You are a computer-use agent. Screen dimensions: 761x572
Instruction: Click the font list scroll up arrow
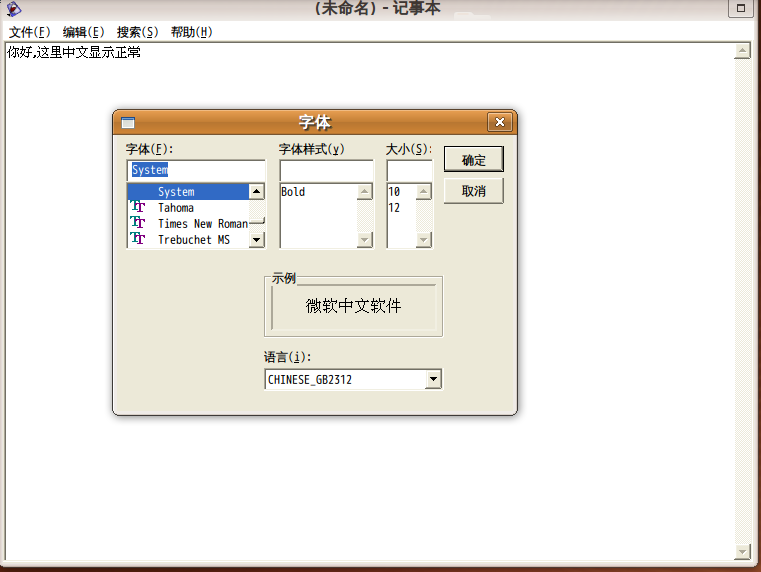pos(257,192)
